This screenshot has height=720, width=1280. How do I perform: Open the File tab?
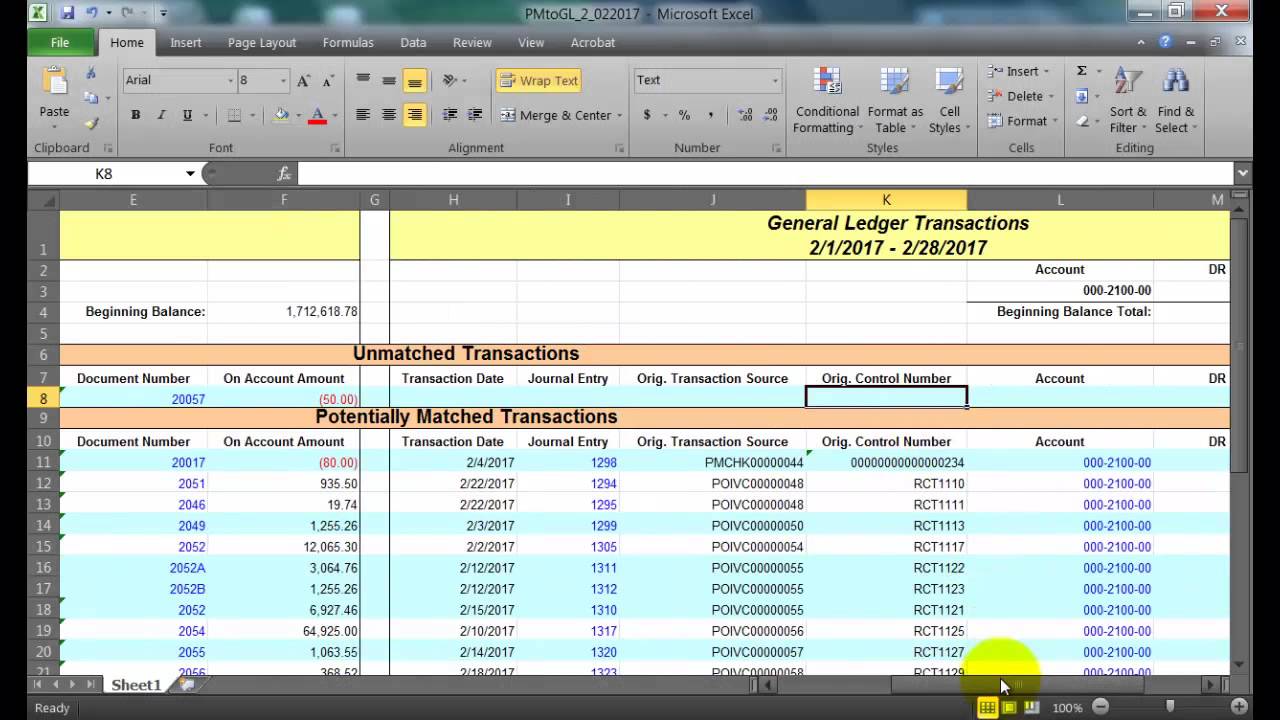(60, 43)
